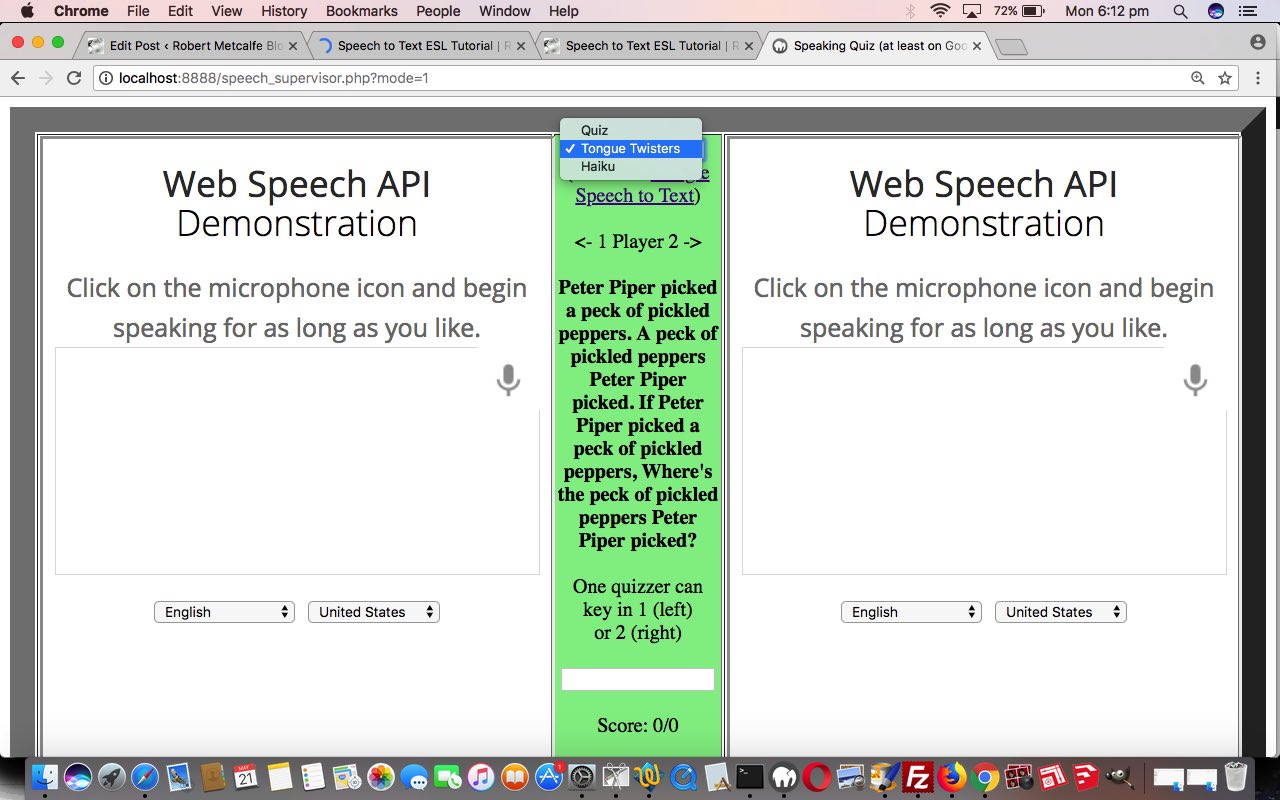Click the Spotlight search icon in menu bar

1180,11
